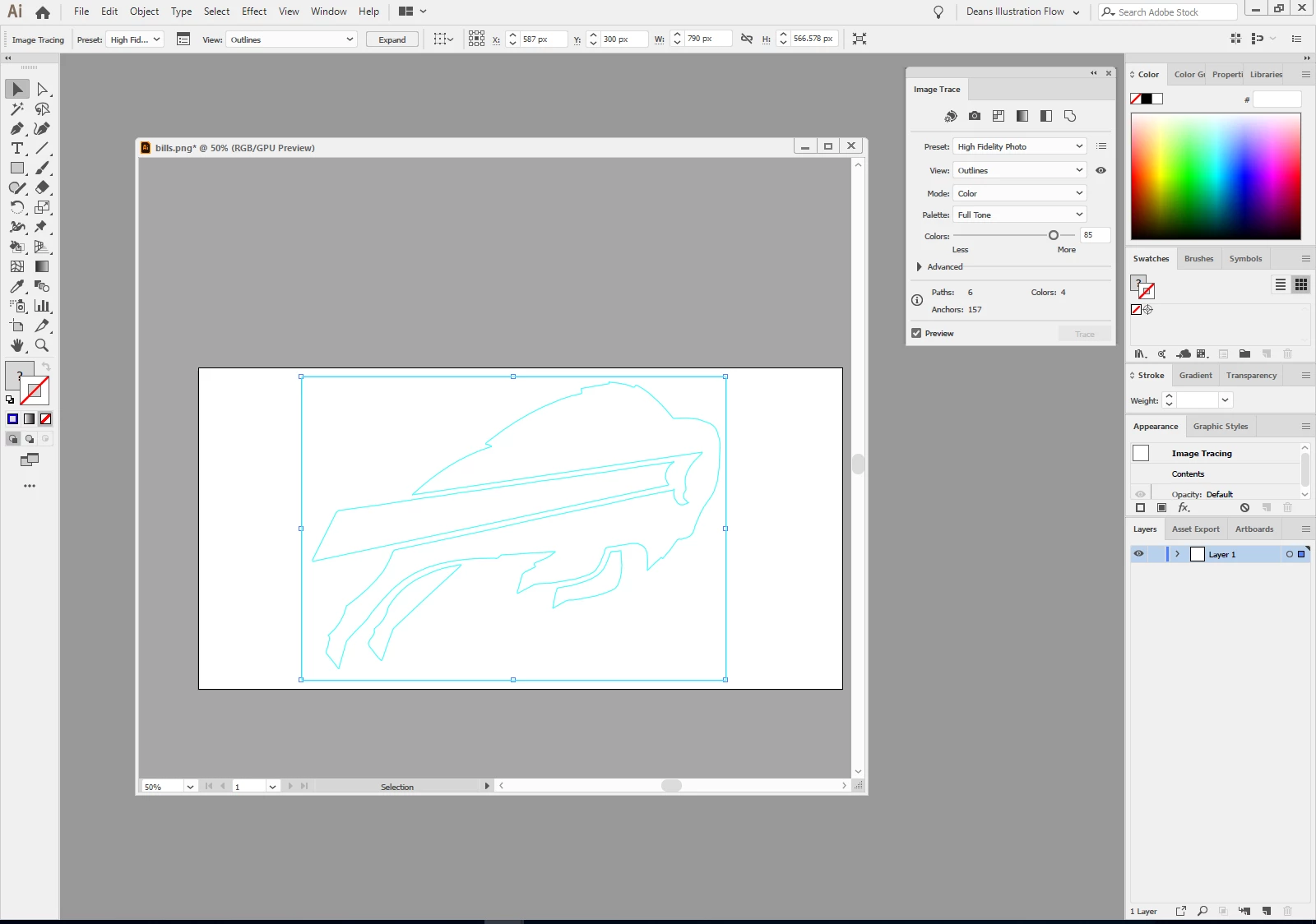Select the Eyedropper tool
This screenshot has width=1316, height=924.
17,286
